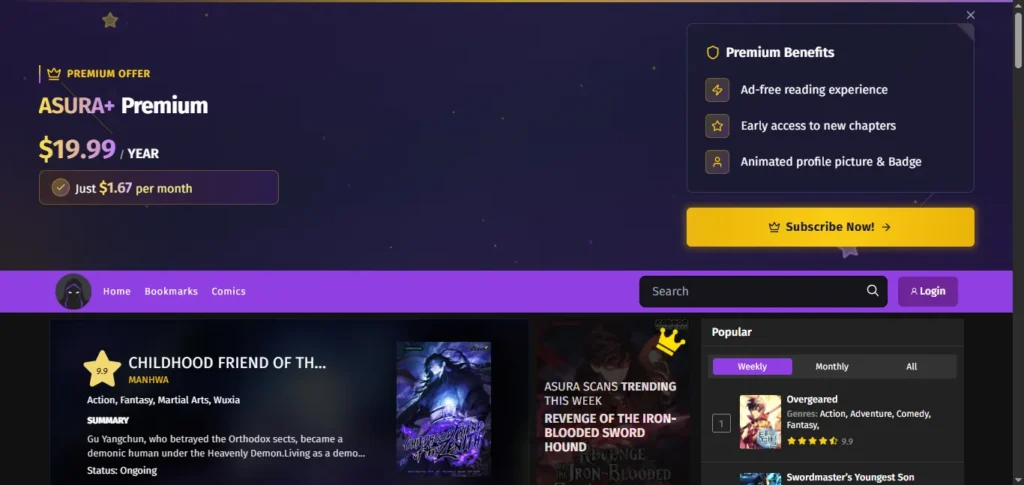Image resolution: width=1024 pixels, height=485 pixels.
Task: Open the Bookmarks page
Action: (171, 291)
